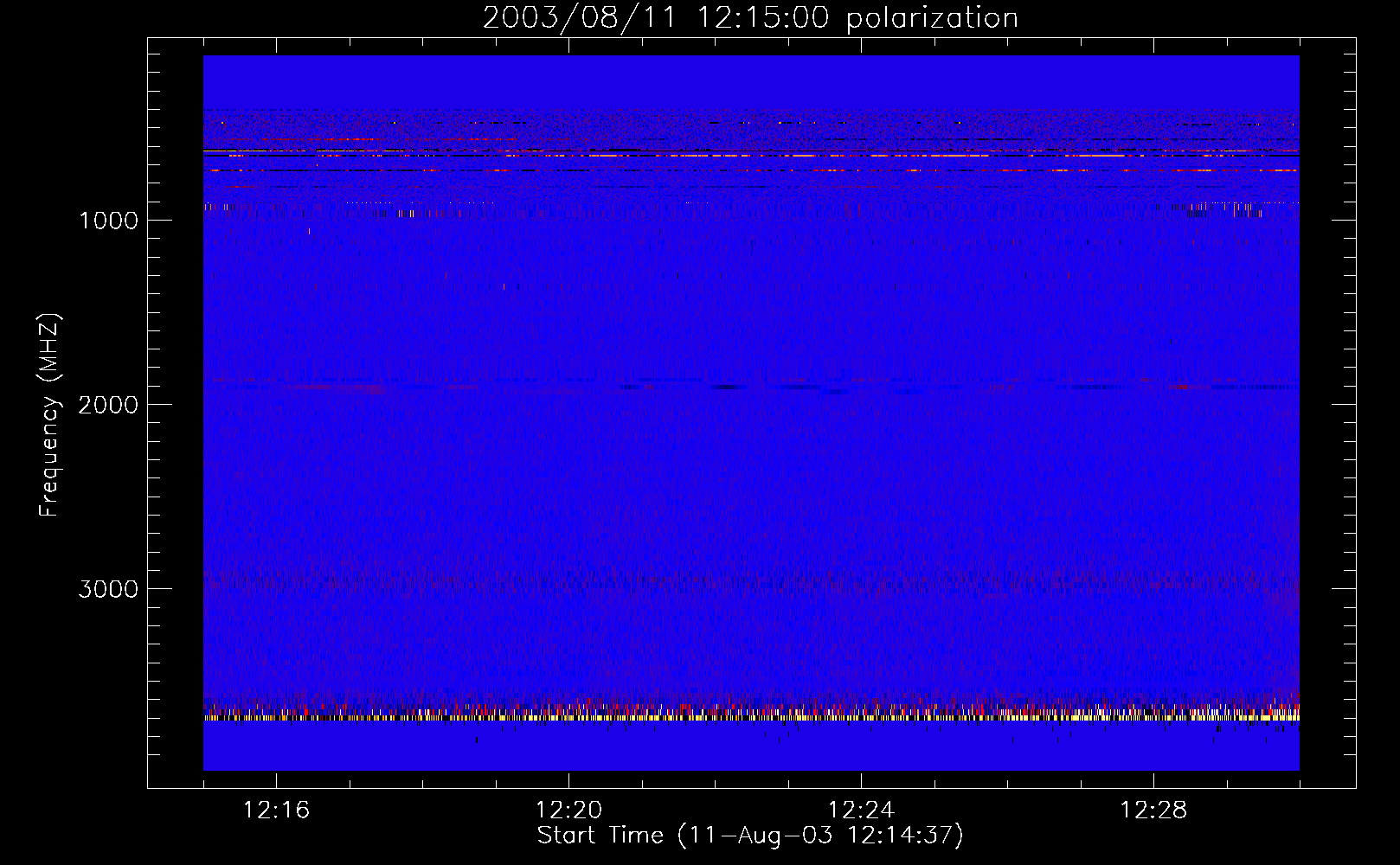Click the plot title '2003/08/11 12:15:00 polarization'

(750, 18)
